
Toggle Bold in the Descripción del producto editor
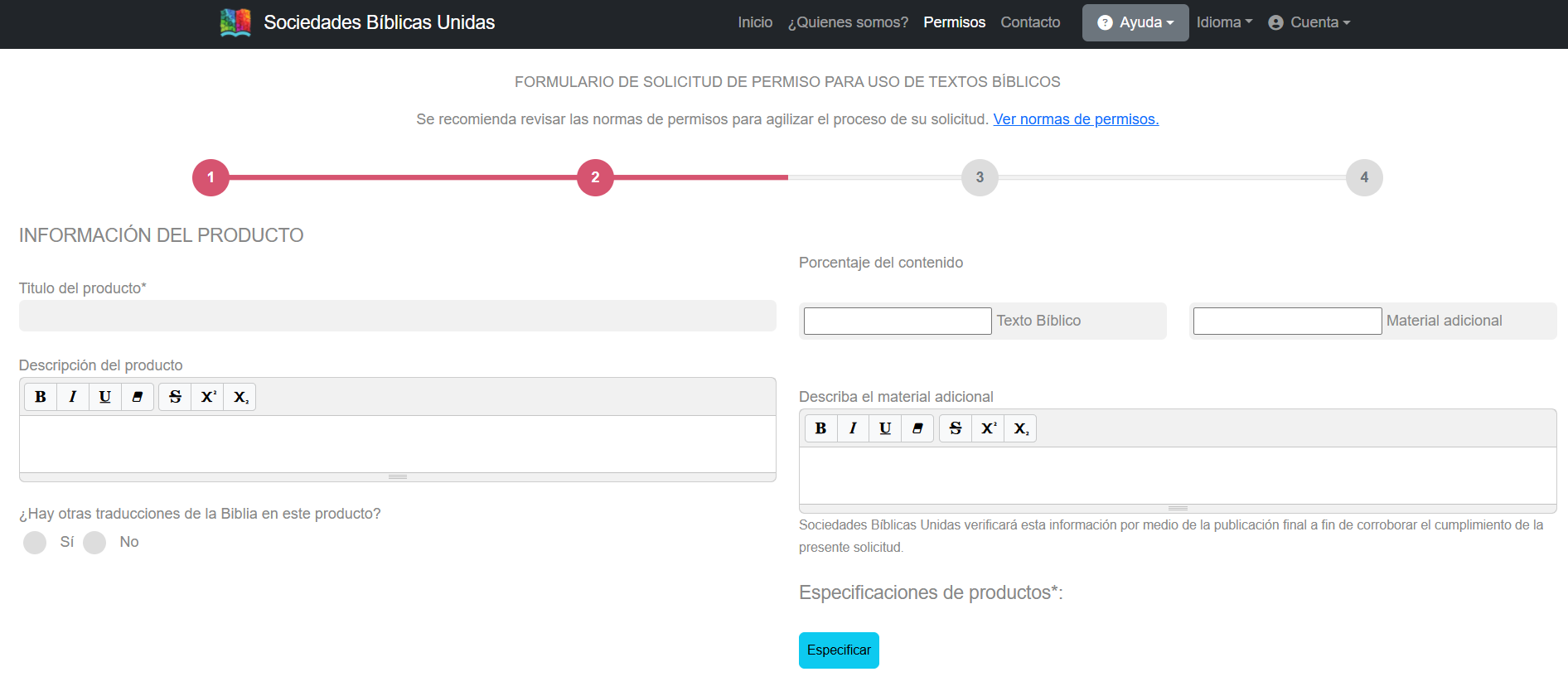[x=41, y=397]
